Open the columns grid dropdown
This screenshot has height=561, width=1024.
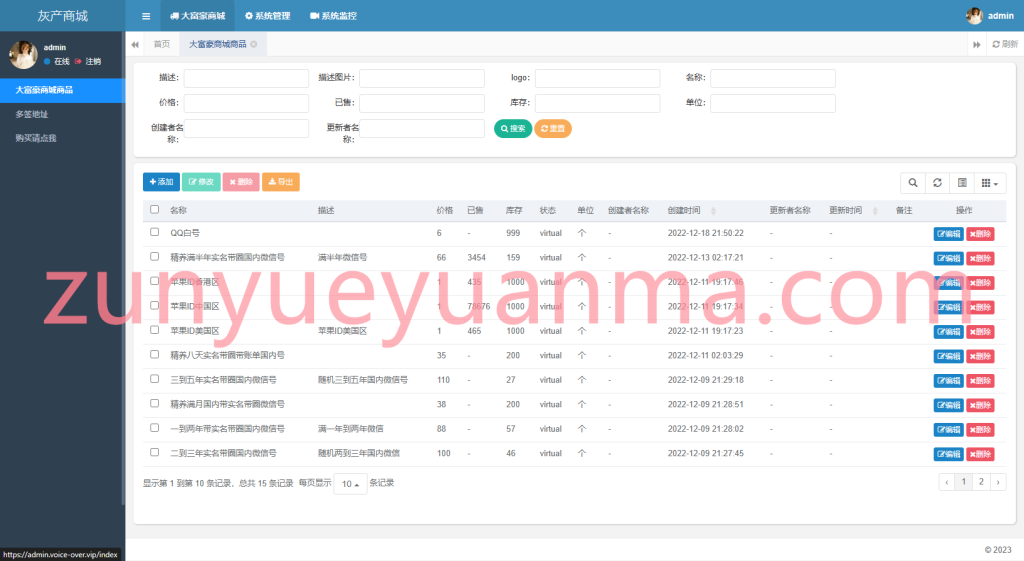coord(990,183)
